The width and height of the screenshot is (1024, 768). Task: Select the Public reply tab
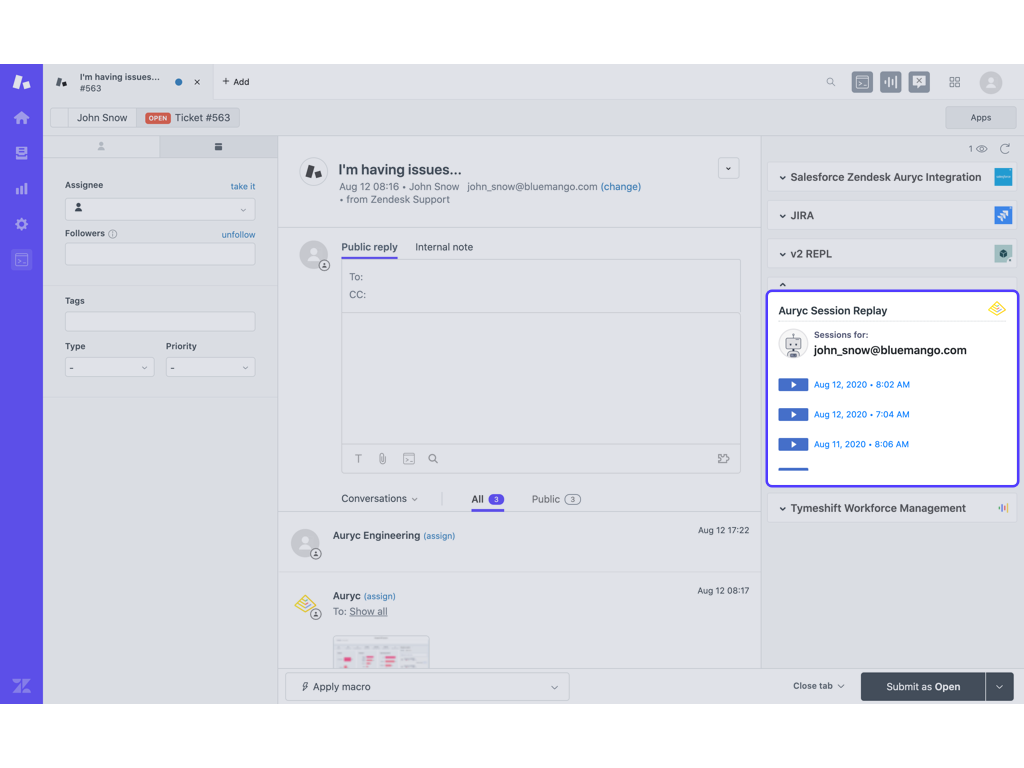click(x=369, y=247)
